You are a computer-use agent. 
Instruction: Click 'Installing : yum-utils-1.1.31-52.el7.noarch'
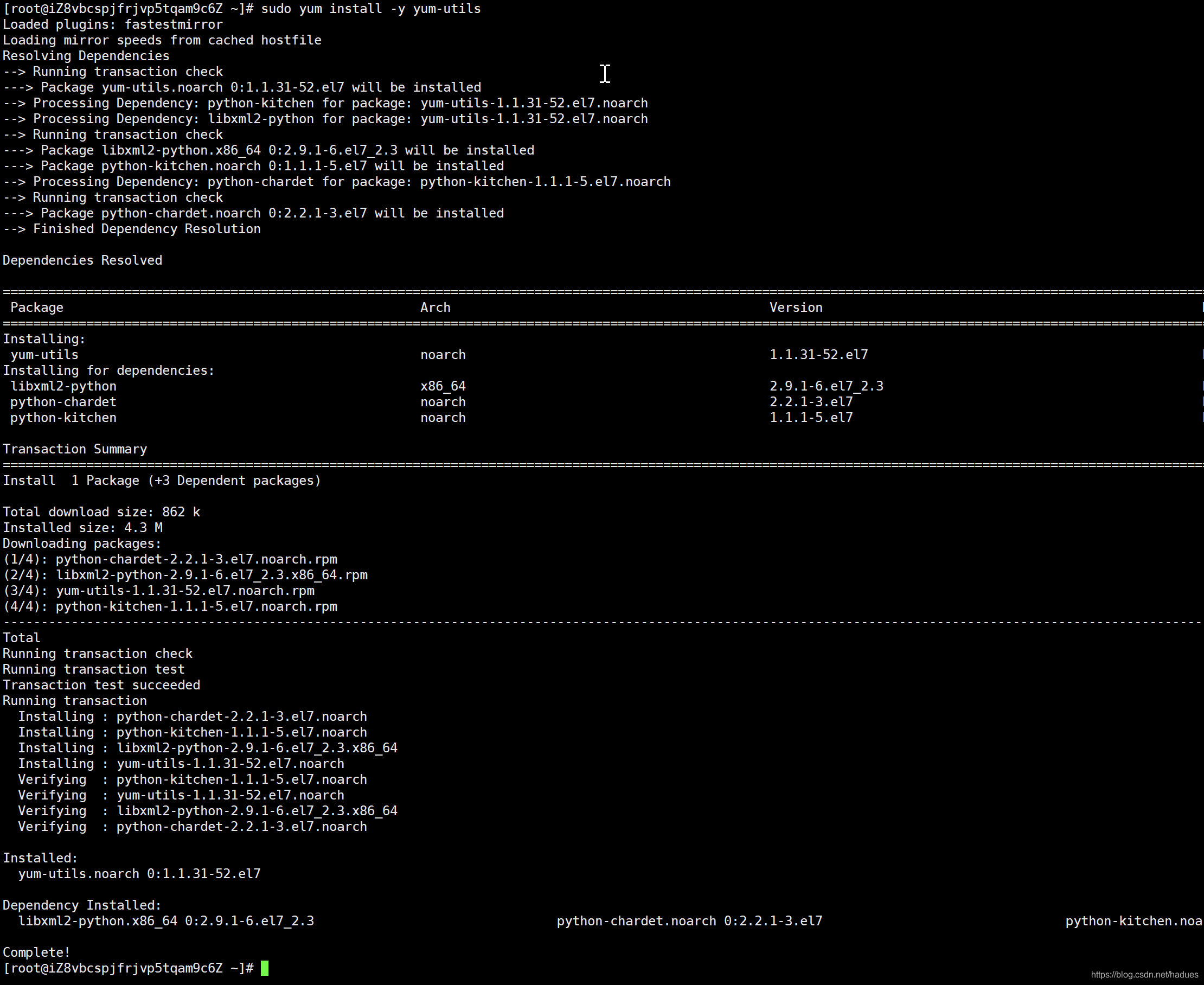click(182, 764)
